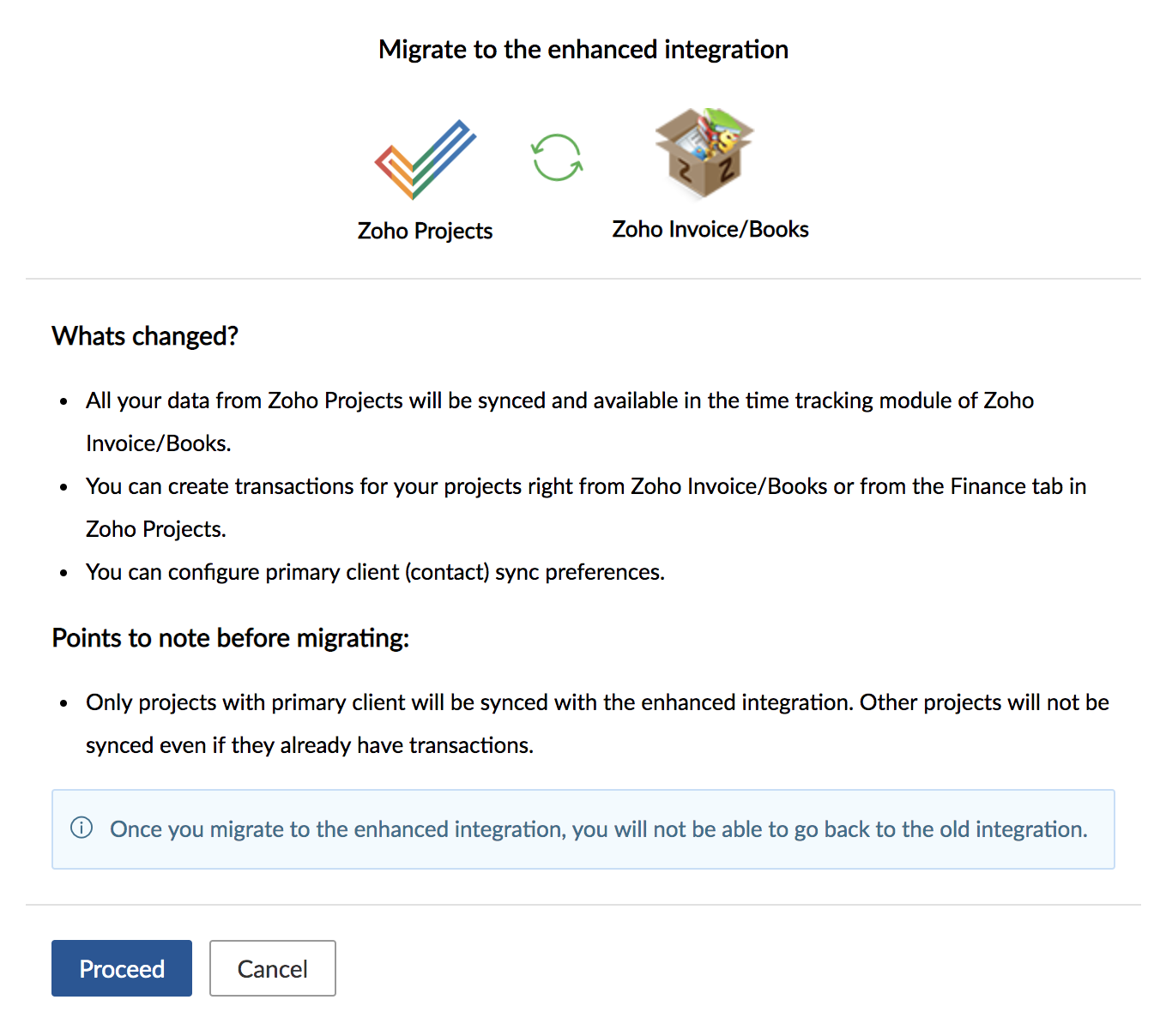Click the bullet about data synced to time tracking
The width and height of the screenshot is (1160, 1036).
point(559,422)
